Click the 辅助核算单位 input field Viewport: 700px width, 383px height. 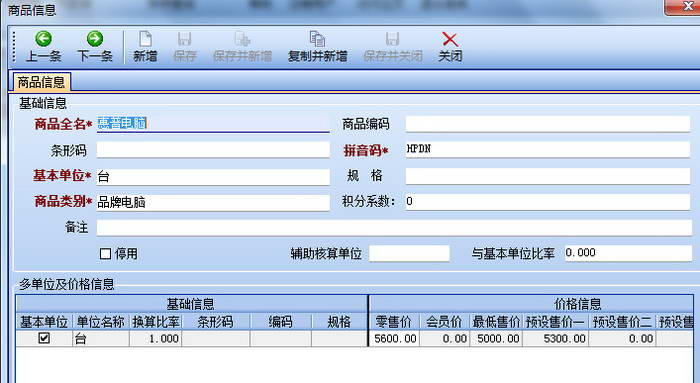(x=409, y=253)
